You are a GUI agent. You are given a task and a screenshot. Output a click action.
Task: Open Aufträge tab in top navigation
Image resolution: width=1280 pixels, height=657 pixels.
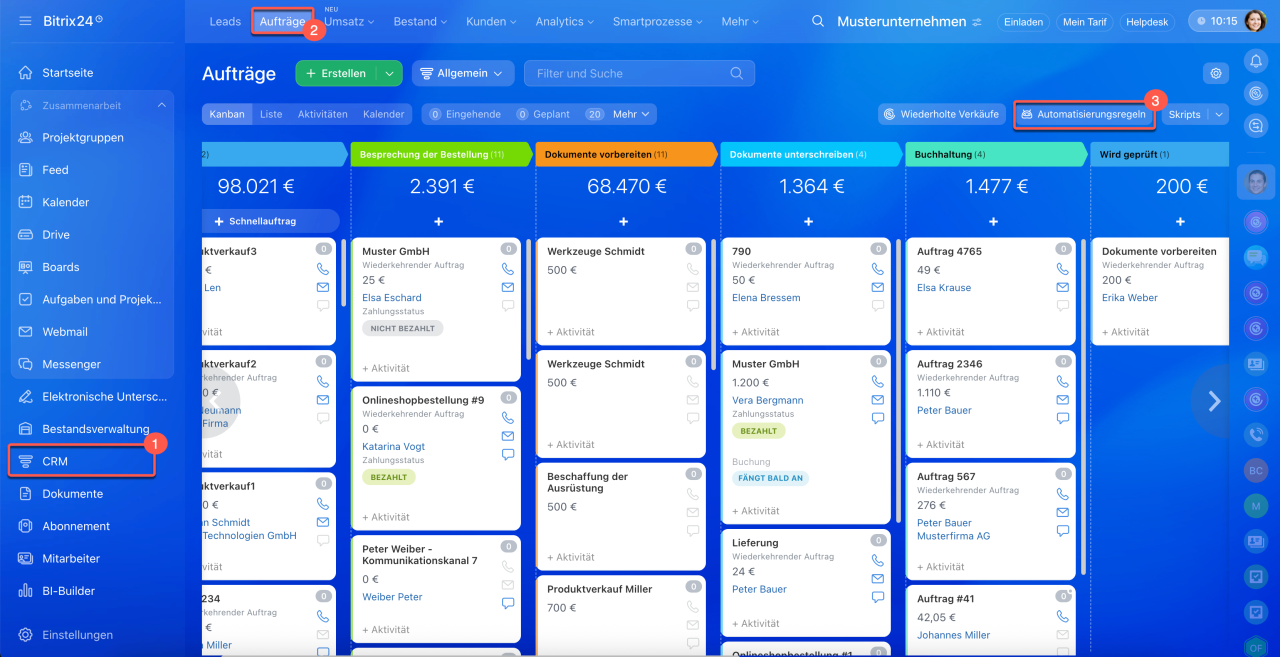click(x=282, y=21)
